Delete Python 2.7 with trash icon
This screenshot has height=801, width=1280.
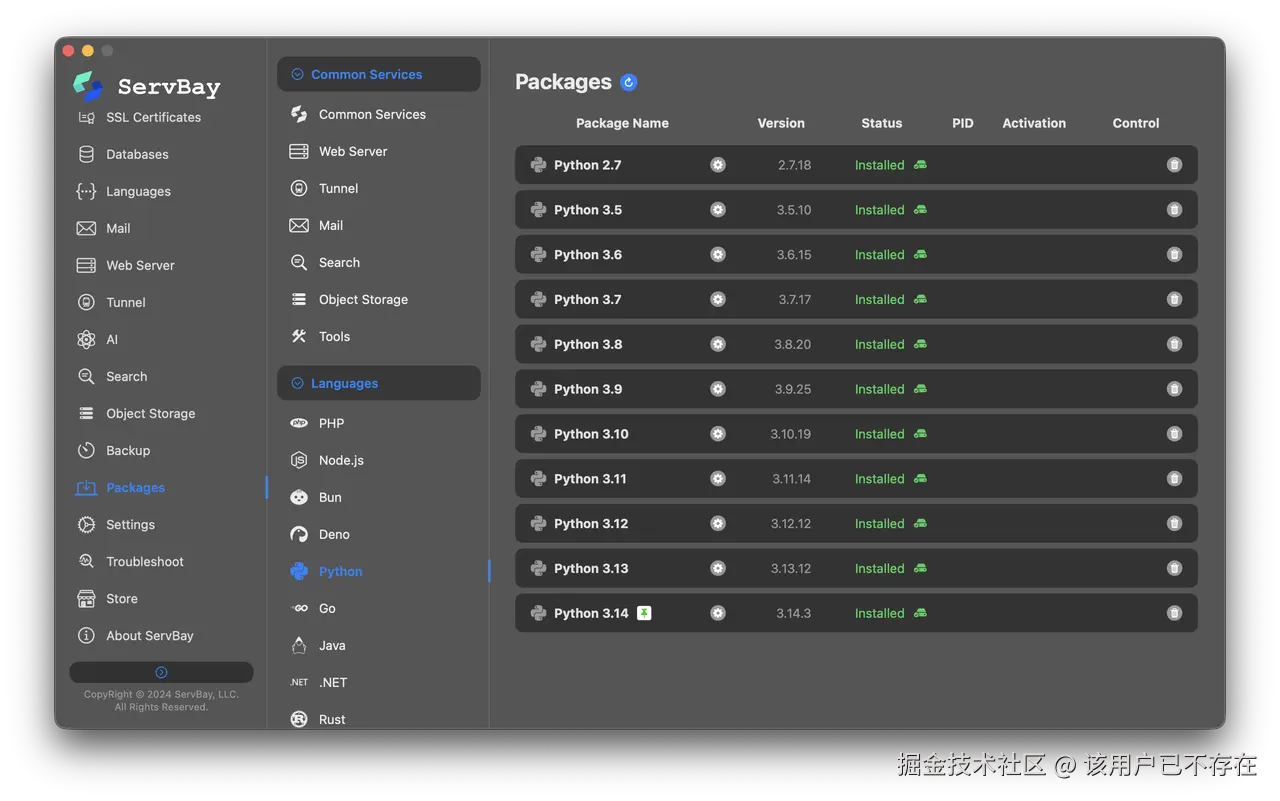click(1174, 165)
